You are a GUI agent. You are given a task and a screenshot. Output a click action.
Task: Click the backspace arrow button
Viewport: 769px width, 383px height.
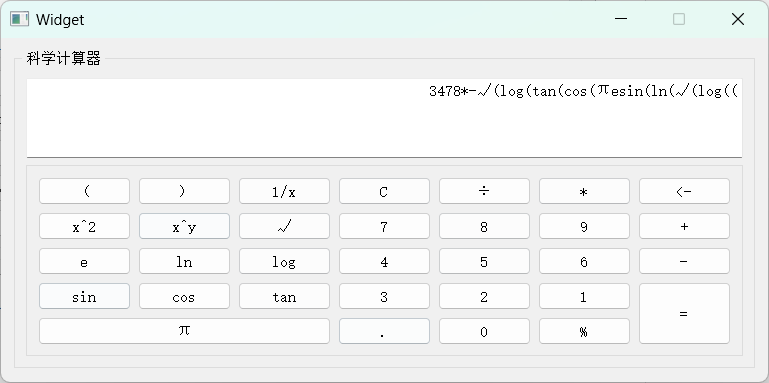pyautogui.click(x=684, y=191)
